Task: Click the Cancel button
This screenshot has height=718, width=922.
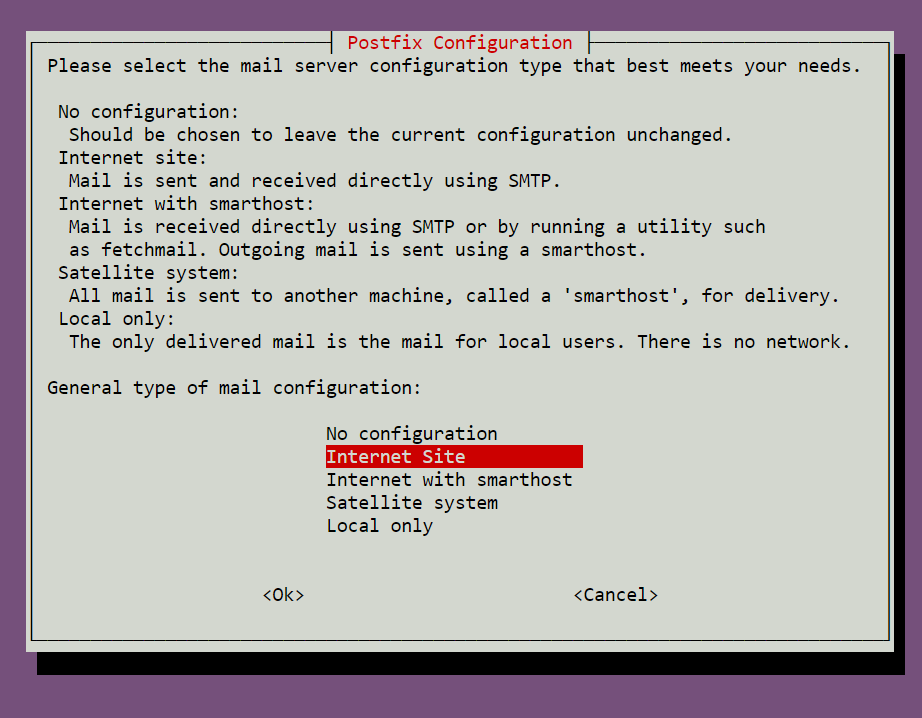Action: pos(616,595)
